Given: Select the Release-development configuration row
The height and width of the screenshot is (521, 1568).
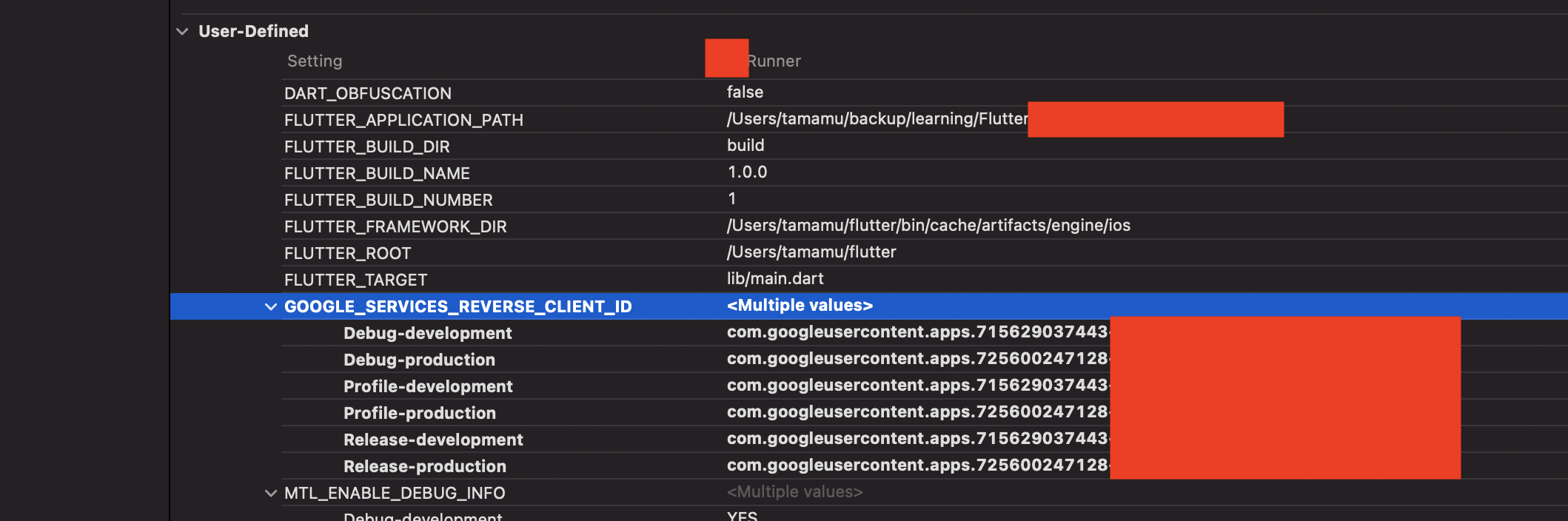Looking at the screenshot, I should pos(433,440).
